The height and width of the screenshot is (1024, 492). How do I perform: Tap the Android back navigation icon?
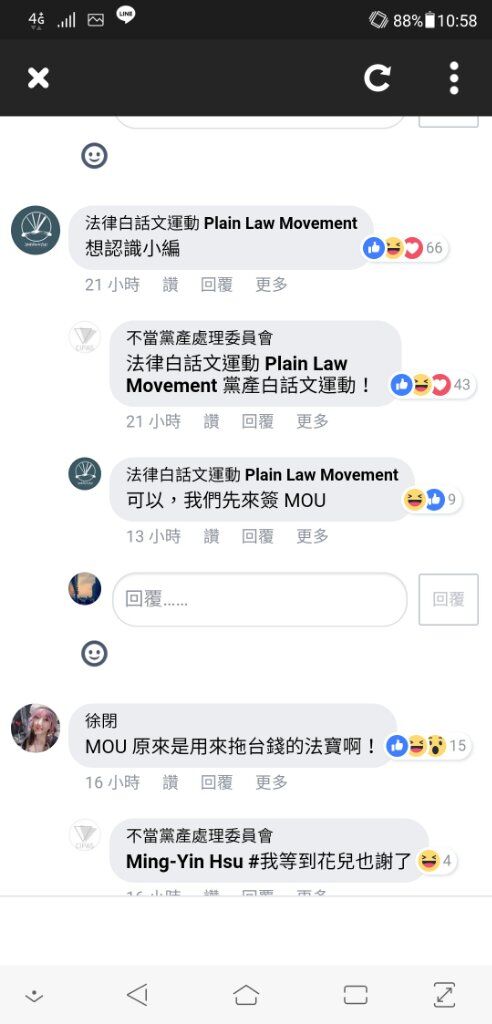tap(137, 995)
